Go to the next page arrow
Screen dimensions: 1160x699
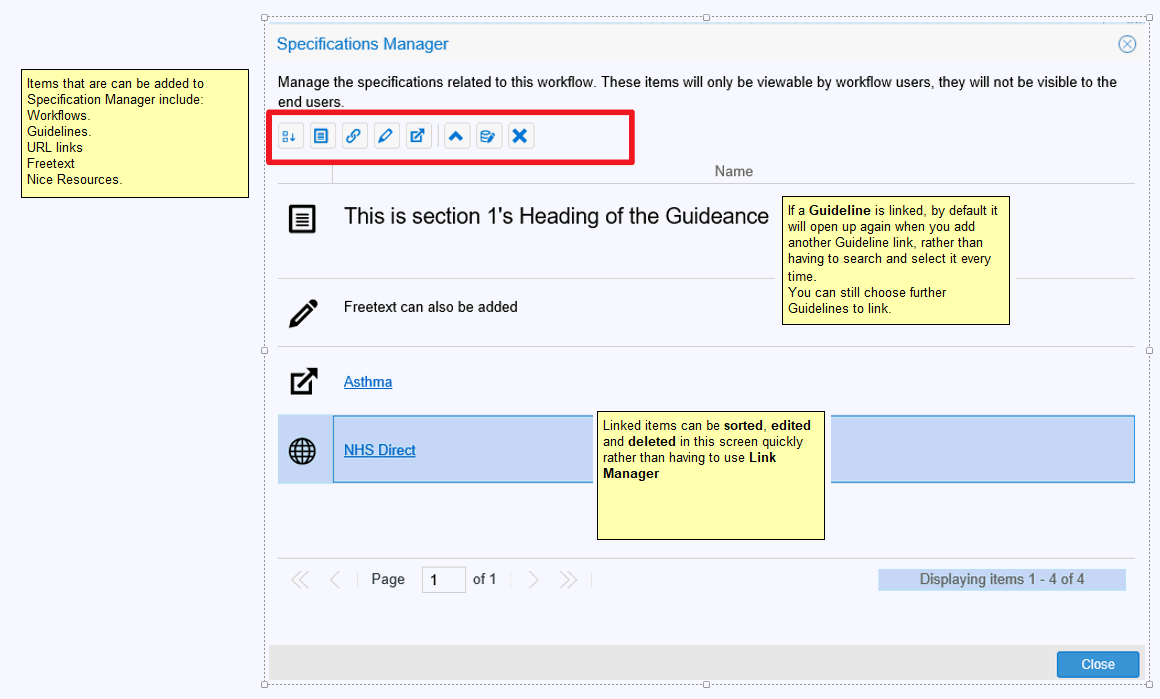[533, 580]
